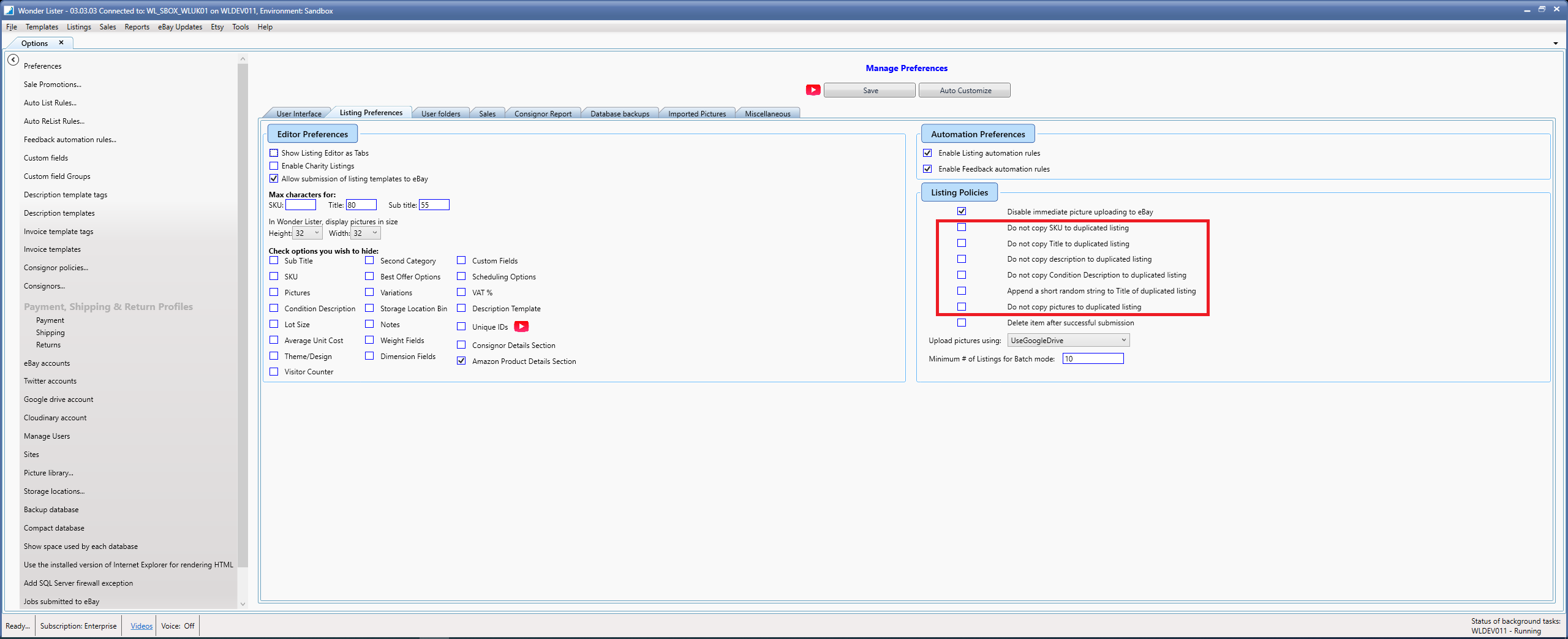This screenshot has height=639, width=1568.
Task: Open Upload pictures using dropdown
Action: [1068, 341]
